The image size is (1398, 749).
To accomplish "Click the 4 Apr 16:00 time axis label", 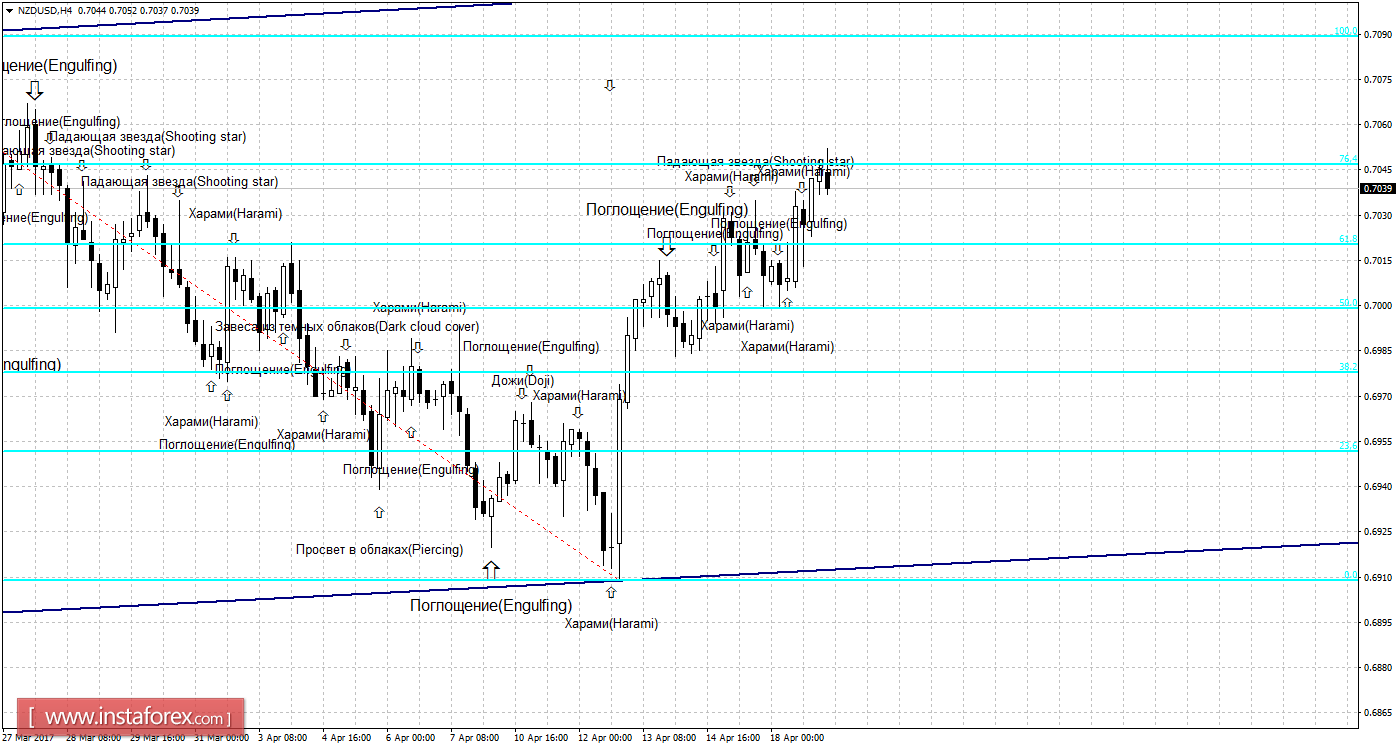I will click(347, 738).
